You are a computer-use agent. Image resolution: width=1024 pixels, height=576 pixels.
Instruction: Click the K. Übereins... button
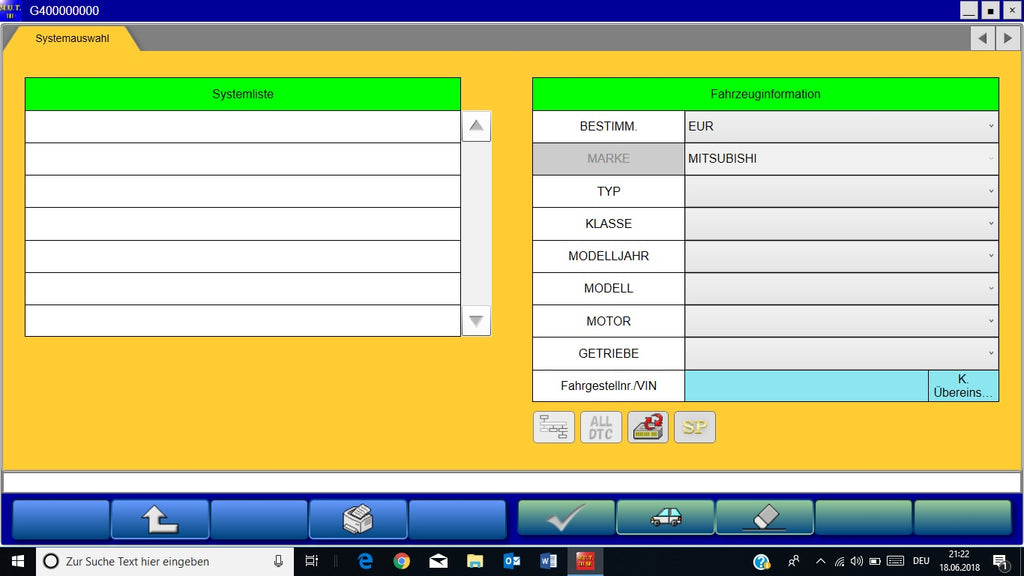point(963,385)
